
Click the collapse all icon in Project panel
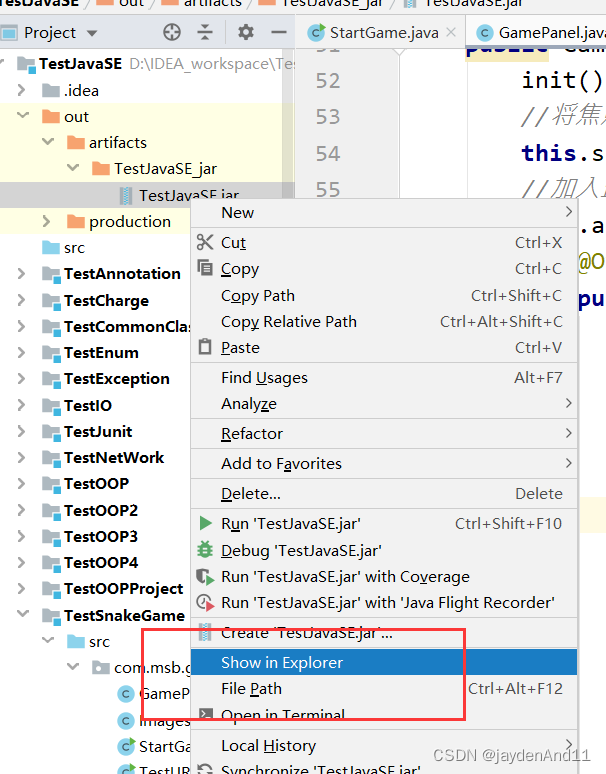(x=204, y=33)
